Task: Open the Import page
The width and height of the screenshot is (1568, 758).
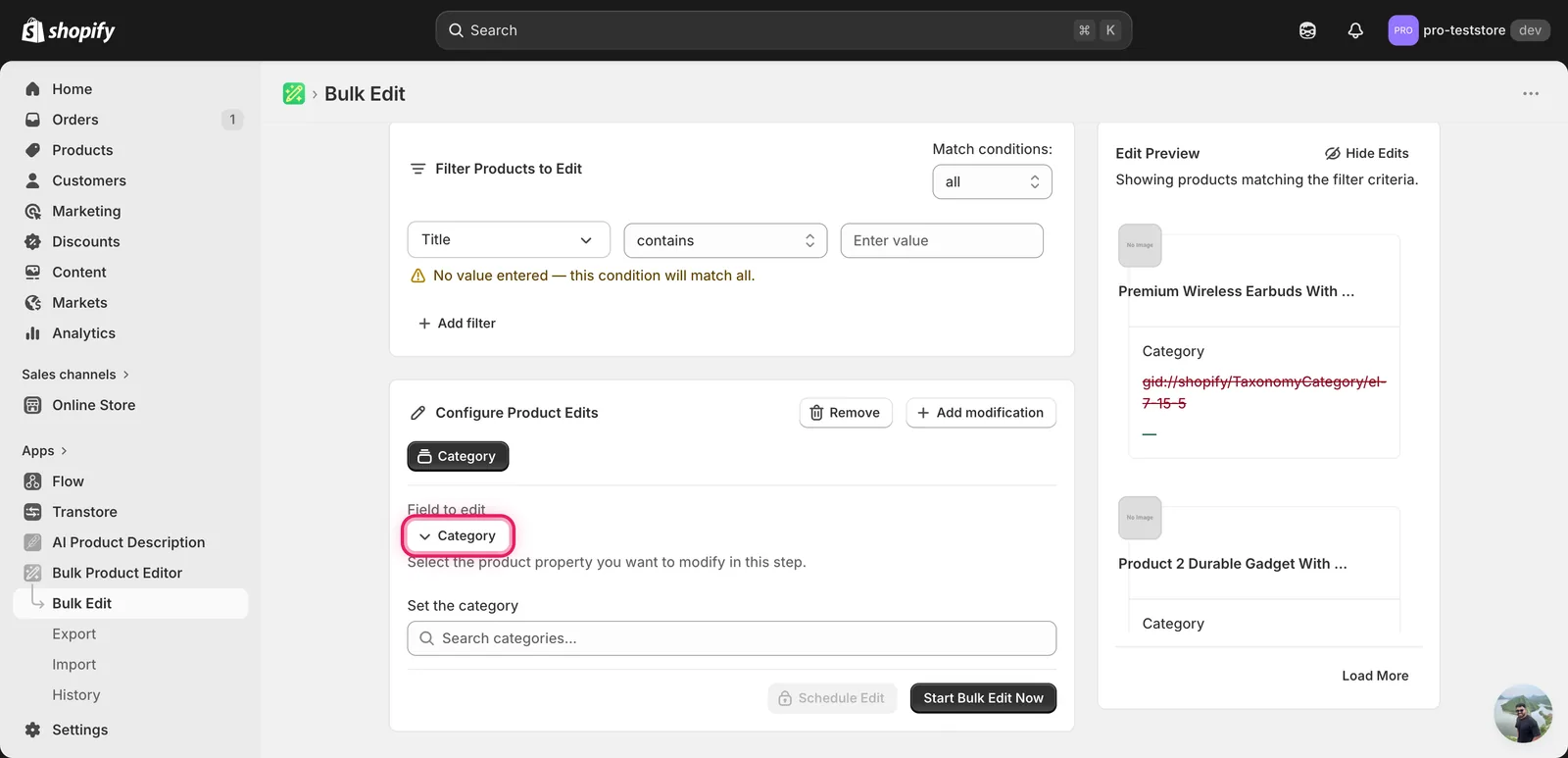Action: [73, 664]
